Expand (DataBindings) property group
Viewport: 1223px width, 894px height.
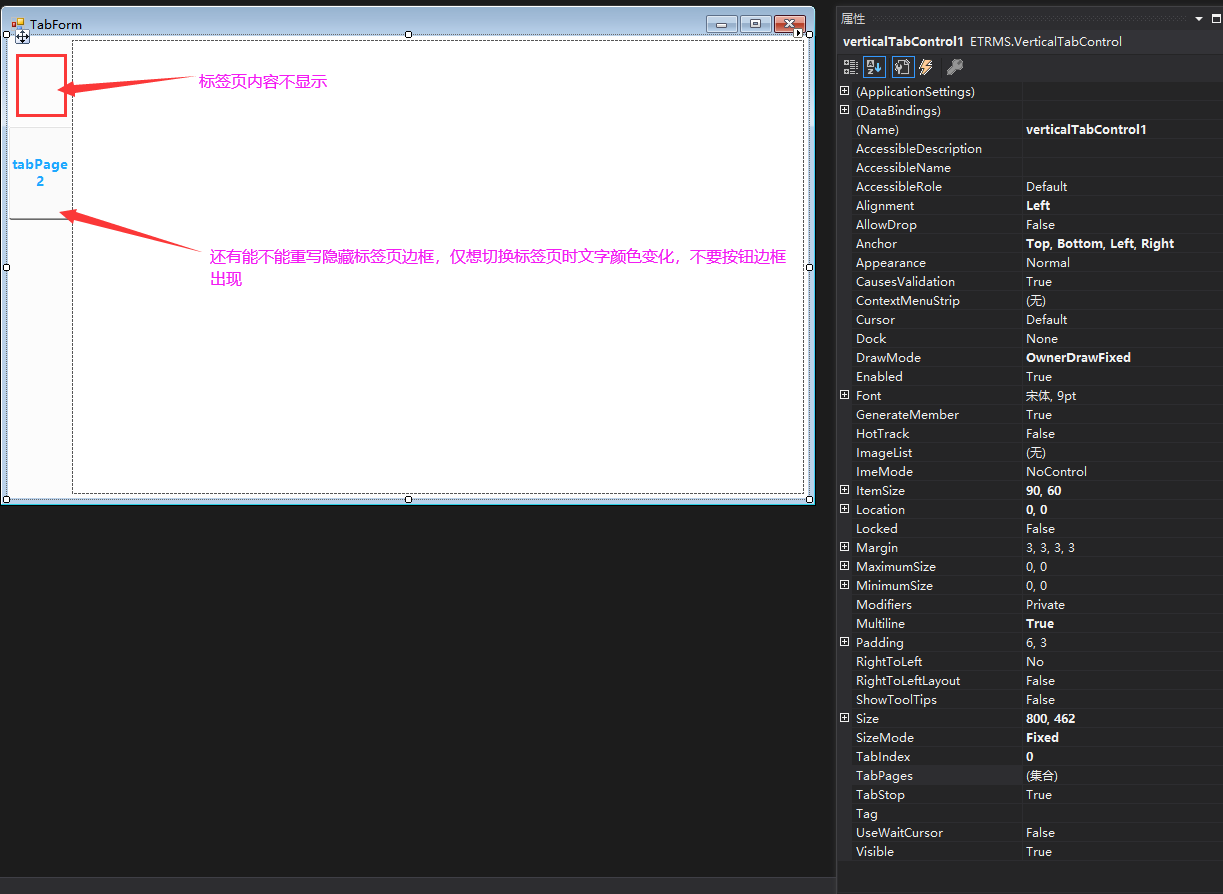click(x=845, y=110)
